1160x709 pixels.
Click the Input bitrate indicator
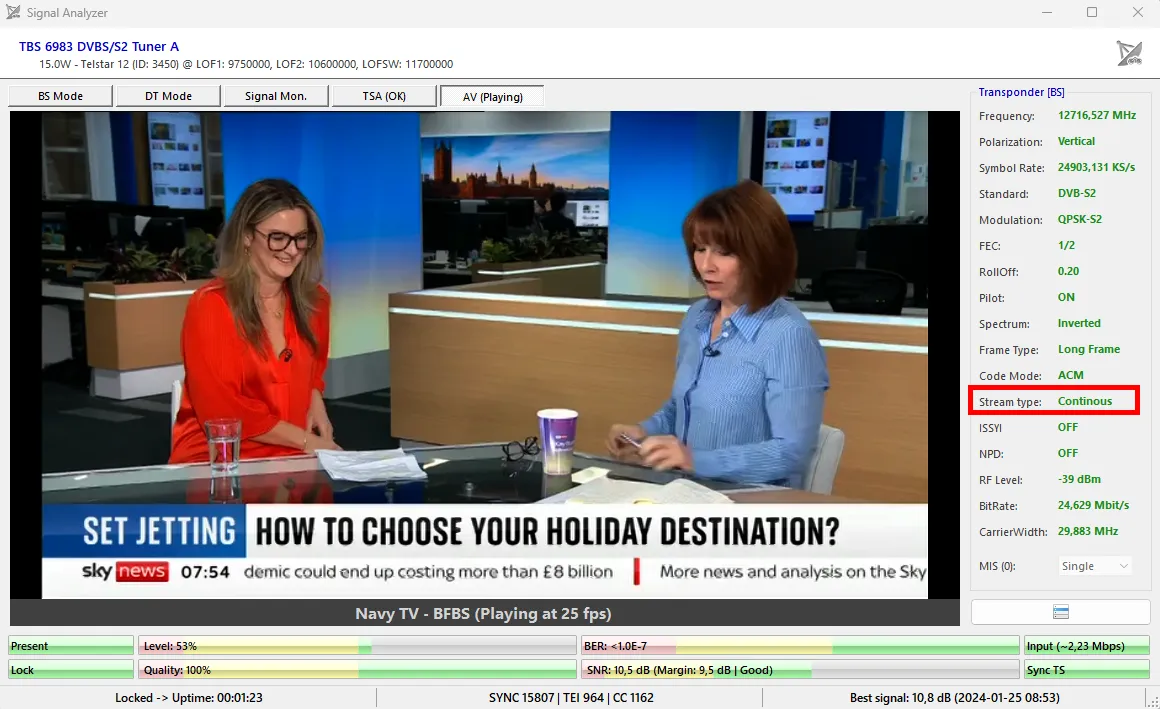pyautogui.click(x=1086, y=646)
